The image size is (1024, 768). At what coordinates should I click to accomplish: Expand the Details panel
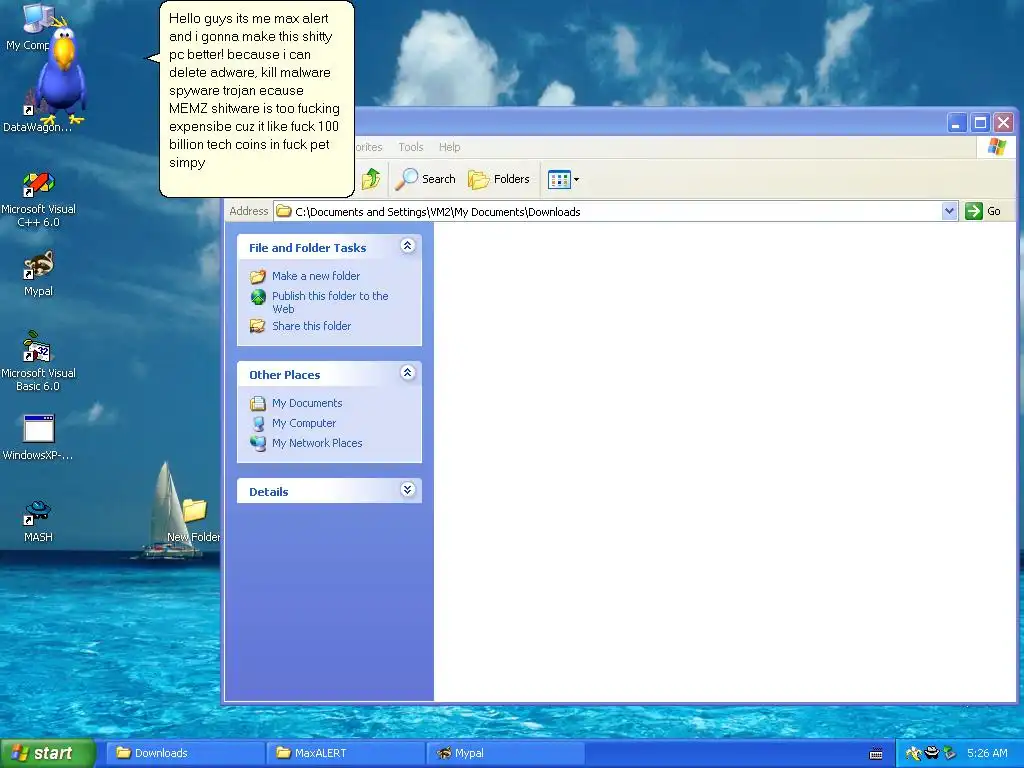pos(408,490)
